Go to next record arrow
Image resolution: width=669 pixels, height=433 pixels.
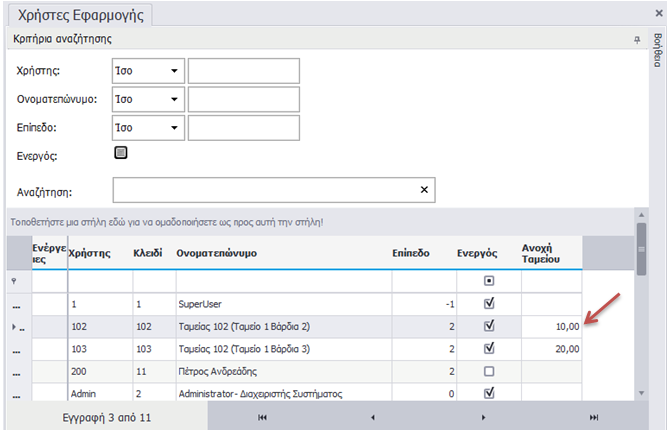(483, 417)
